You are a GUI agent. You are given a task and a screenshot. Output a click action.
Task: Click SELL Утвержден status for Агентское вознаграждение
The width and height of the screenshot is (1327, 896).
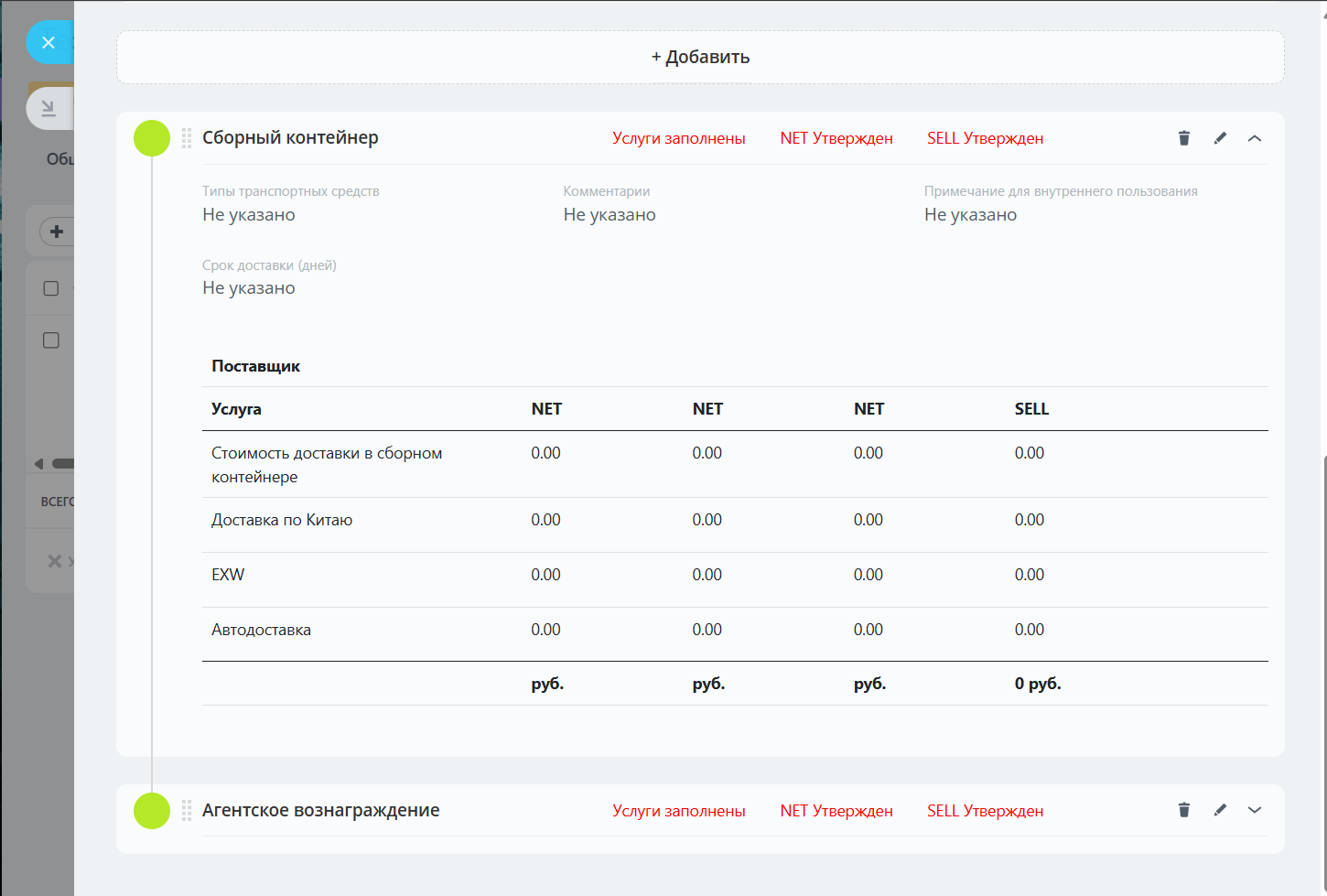(x=985, y=811)
